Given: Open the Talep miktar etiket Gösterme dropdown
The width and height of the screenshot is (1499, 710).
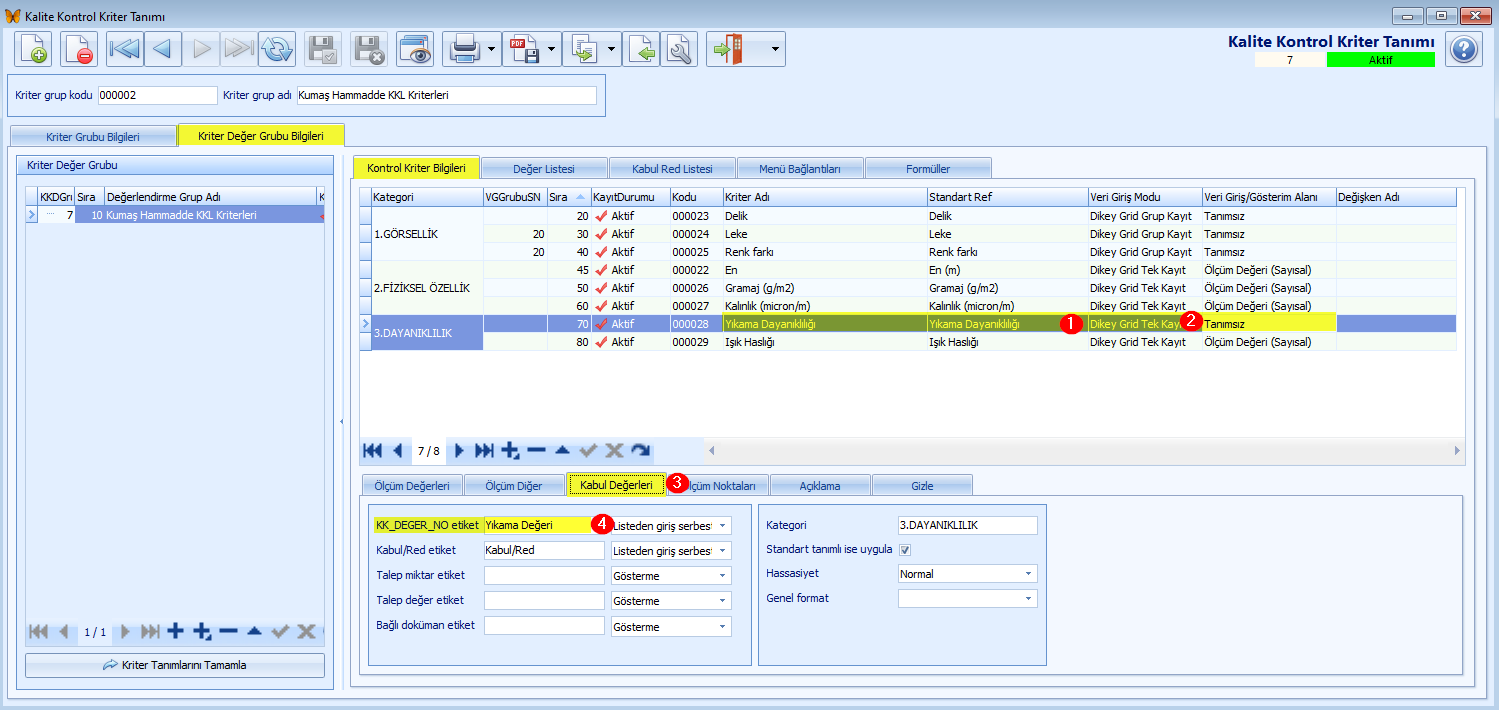Looking at the screenshot, I should pos(723,576).
